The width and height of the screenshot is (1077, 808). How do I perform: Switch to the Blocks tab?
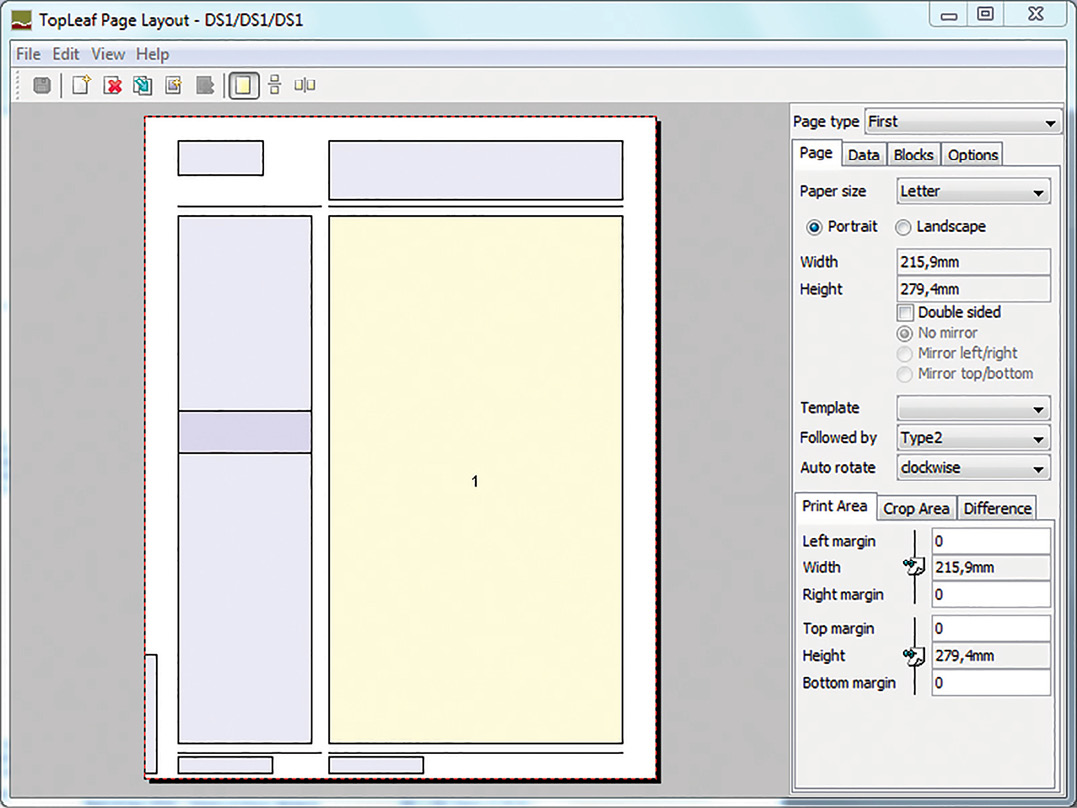[x=913, y=155]
